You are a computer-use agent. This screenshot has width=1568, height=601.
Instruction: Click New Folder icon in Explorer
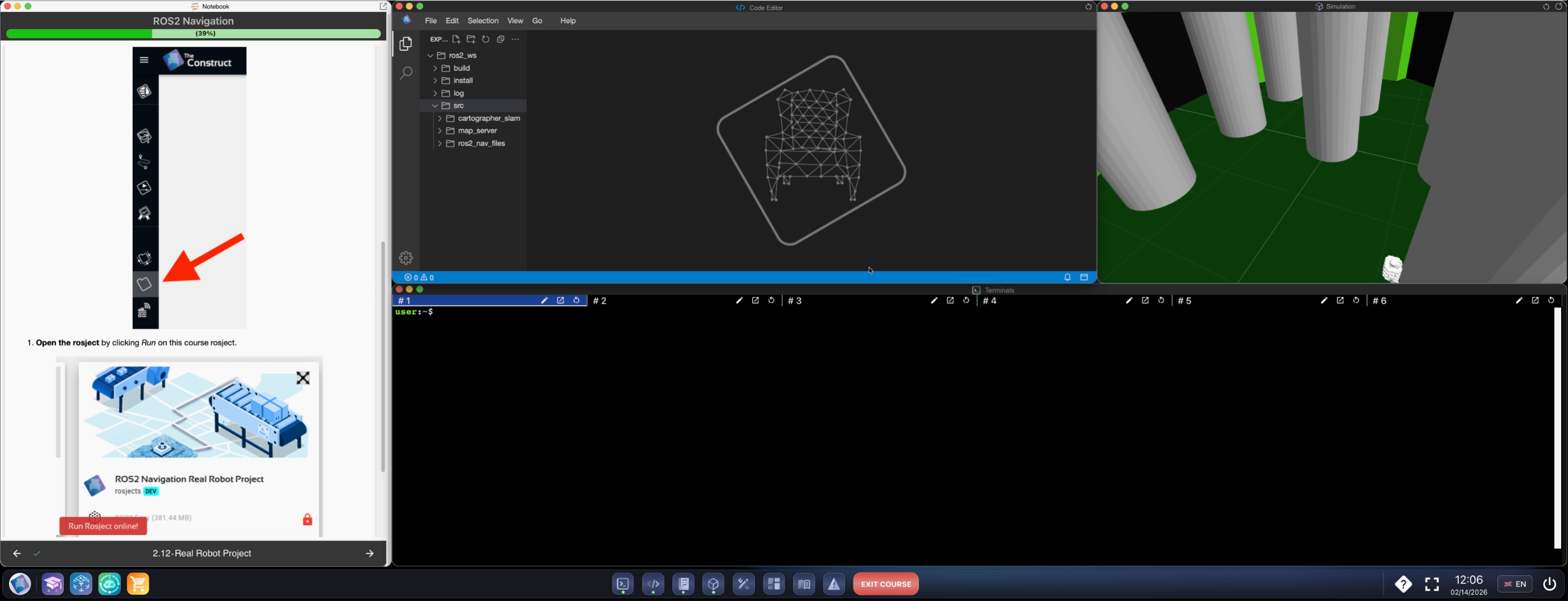pos(471,39)
